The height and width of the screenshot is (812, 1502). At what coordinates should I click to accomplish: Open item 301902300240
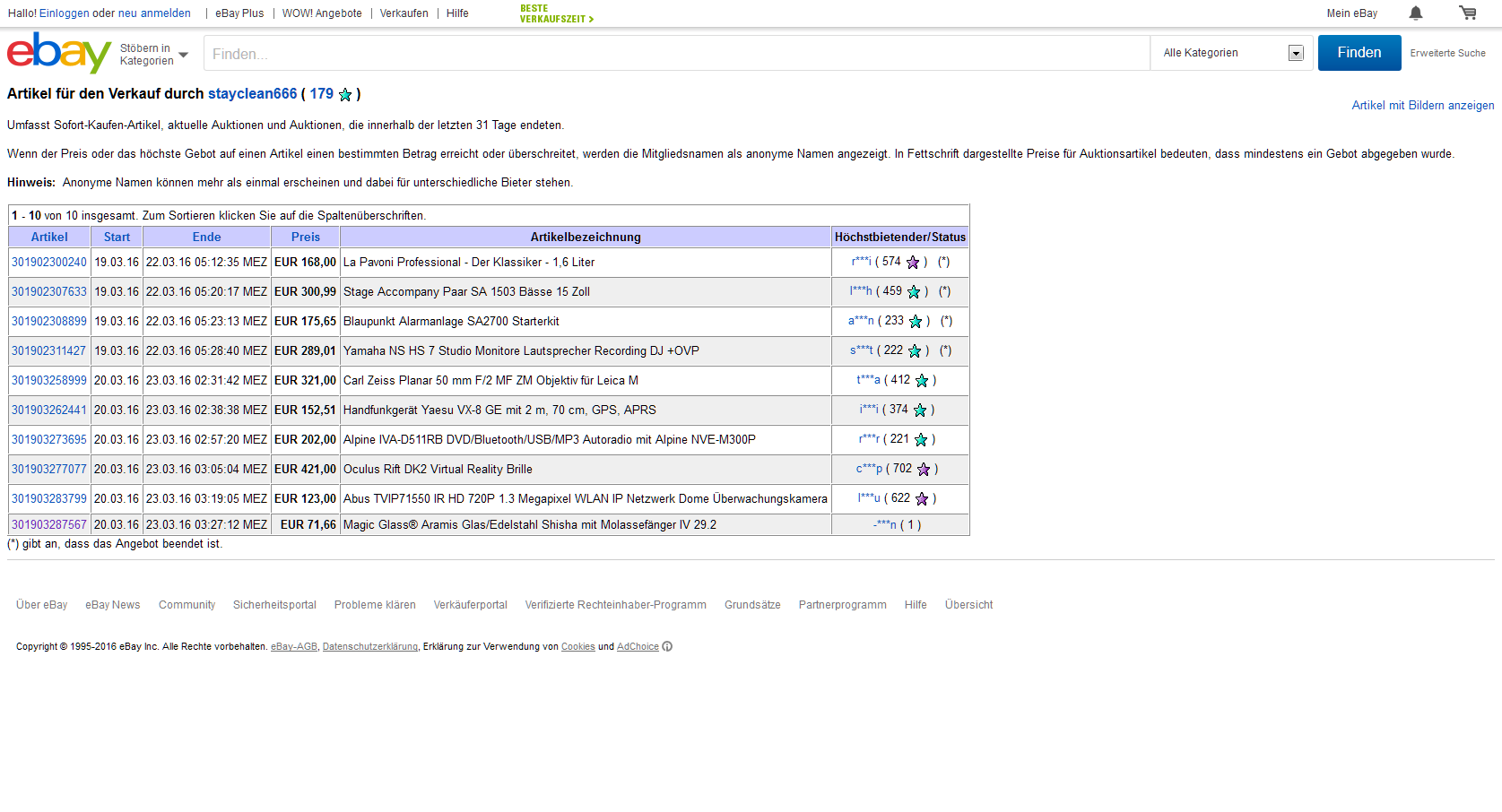(49, 263)
